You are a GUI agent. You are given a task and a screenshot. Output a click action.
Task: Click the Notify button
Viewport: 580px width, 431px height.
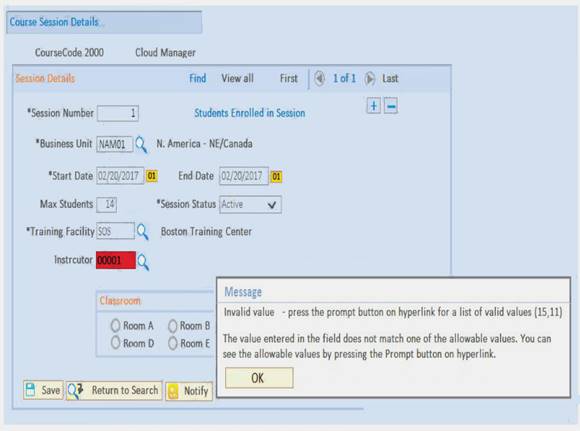pos(189,391)
